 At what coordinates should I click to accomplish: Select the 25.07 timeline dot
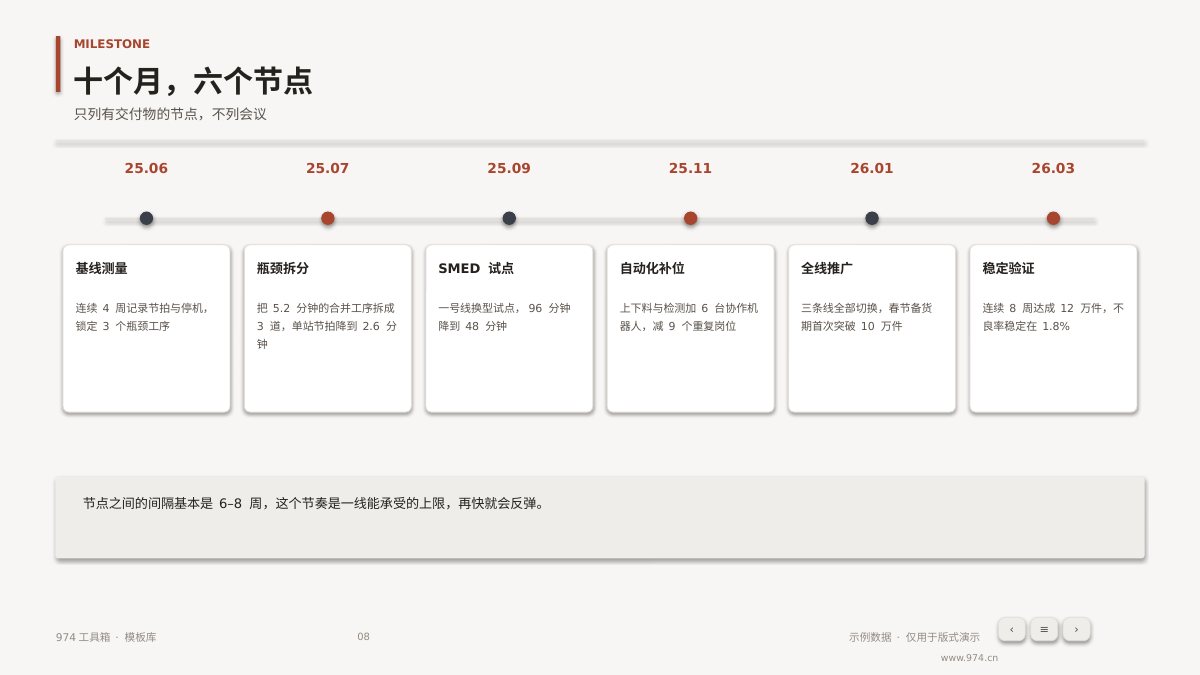[328, 218]
